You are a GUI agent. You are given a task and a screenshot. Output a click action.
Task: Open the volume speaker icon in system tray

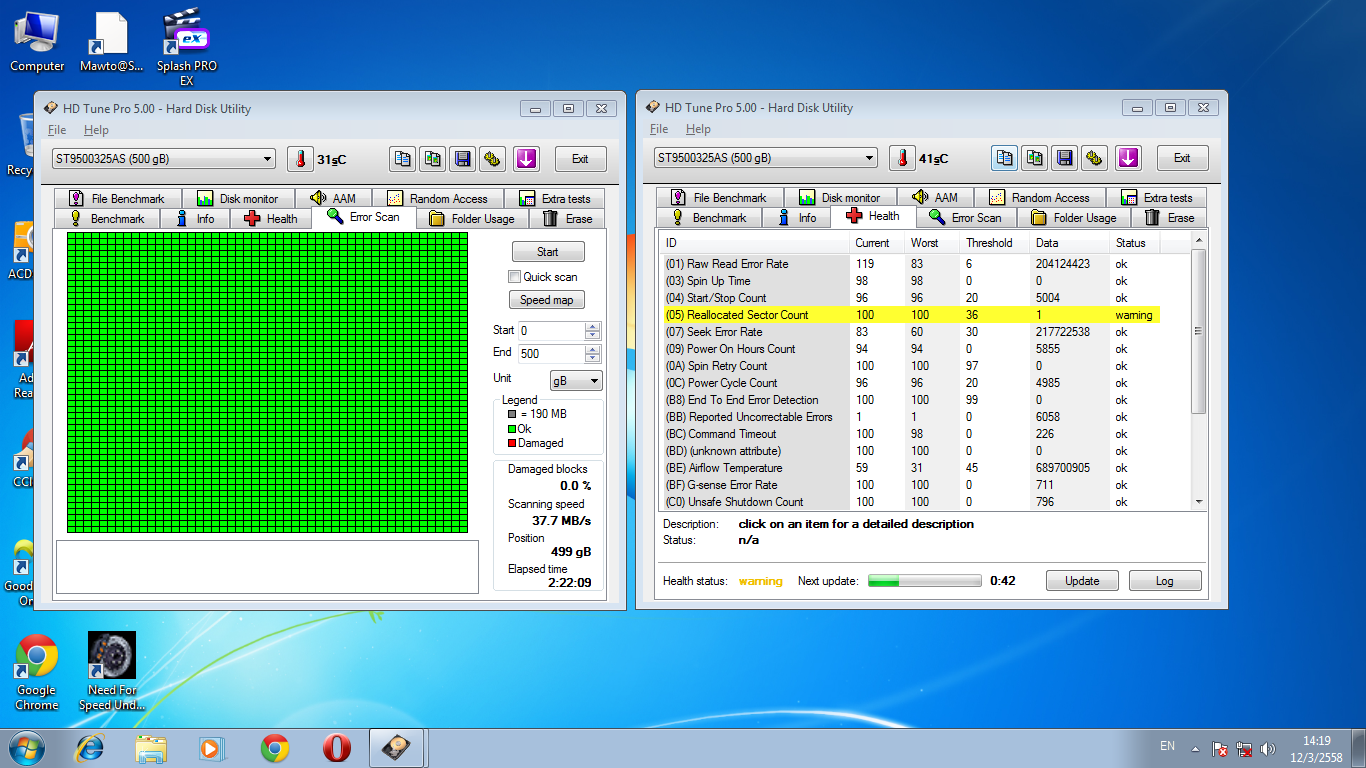pyautogui.click(x=1269, y=748)
